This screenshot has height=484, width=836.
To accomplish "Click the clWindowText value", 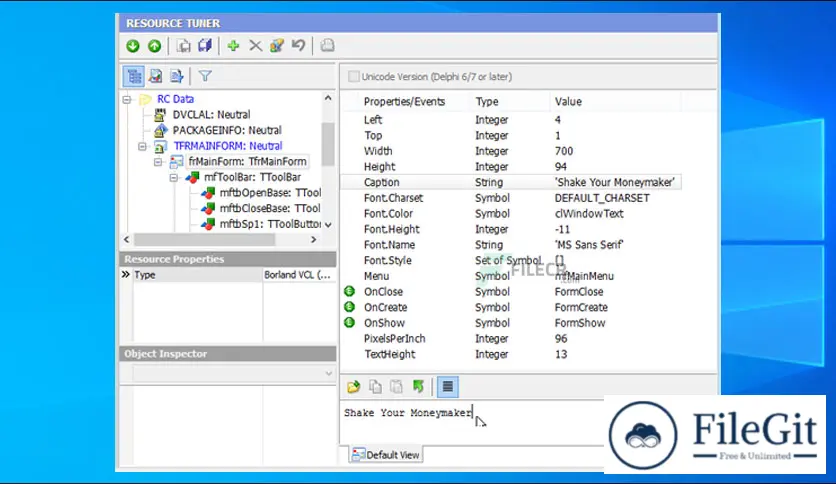I will 589,214.
